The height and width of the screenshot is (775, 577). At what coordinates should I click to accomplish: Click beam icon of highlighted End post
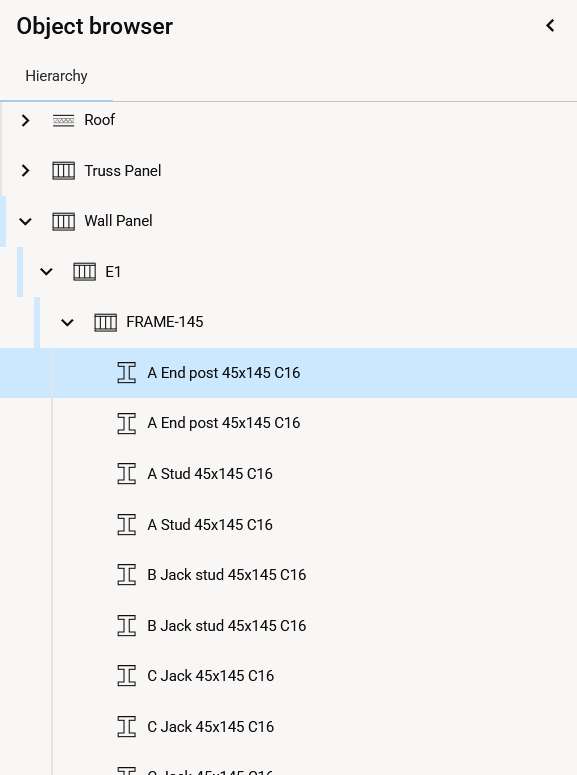[127, 373]
